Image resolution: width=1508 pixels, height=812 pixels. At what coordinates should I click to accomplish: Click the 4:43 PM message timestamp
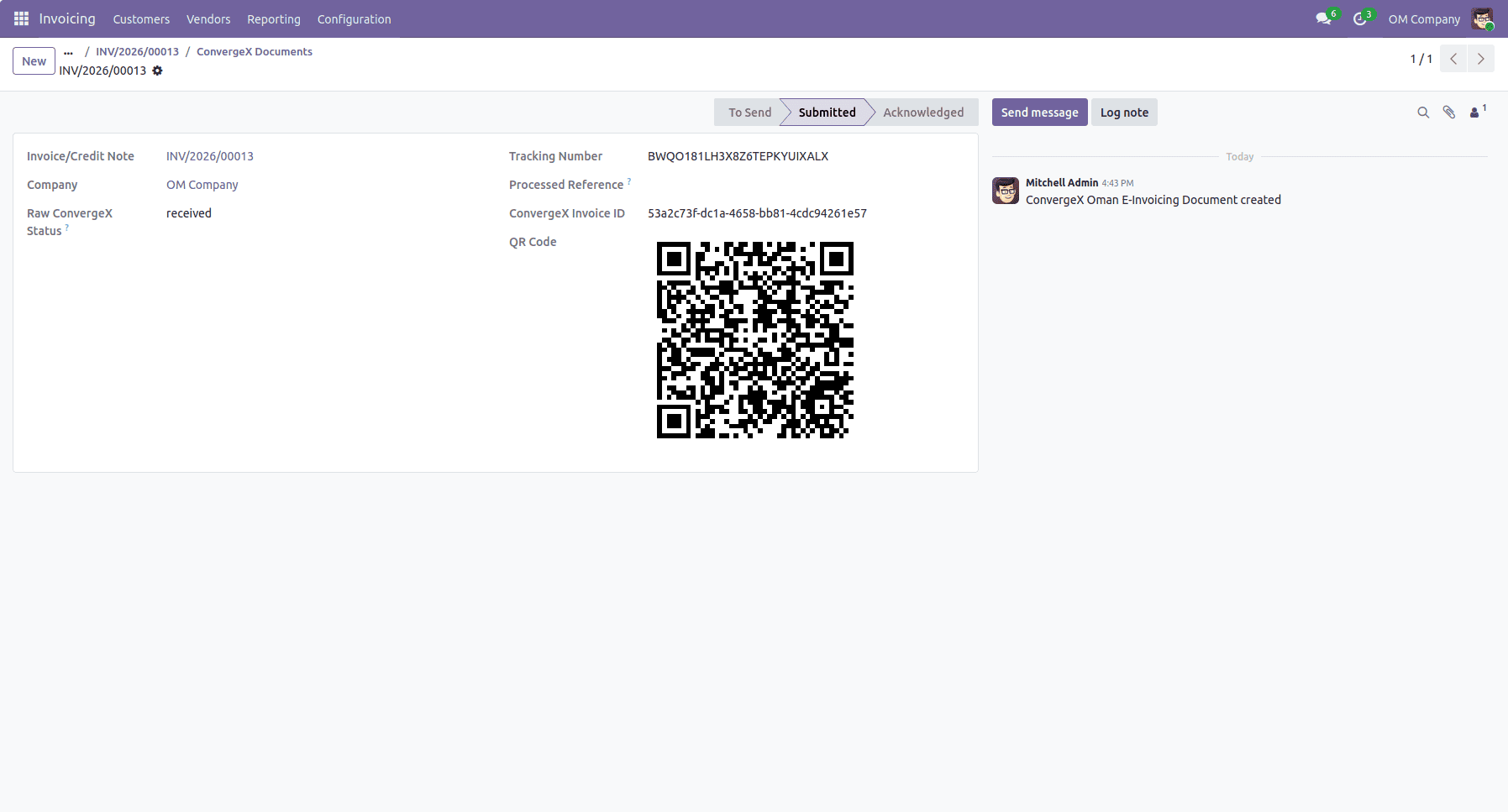point(1117,183)
